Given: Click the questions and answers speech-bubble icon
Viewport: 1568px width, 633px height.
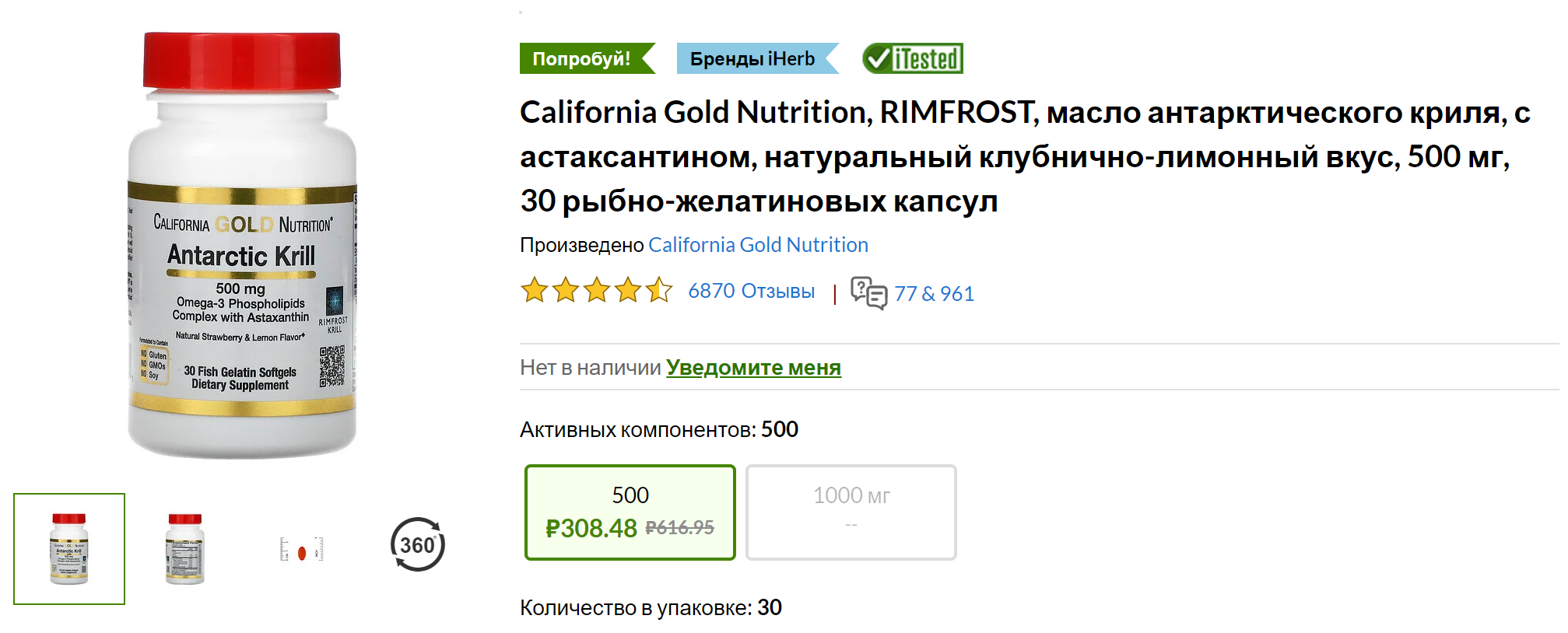Looking at the screenshot, I should pyautogui.click(x=868, y=292).
